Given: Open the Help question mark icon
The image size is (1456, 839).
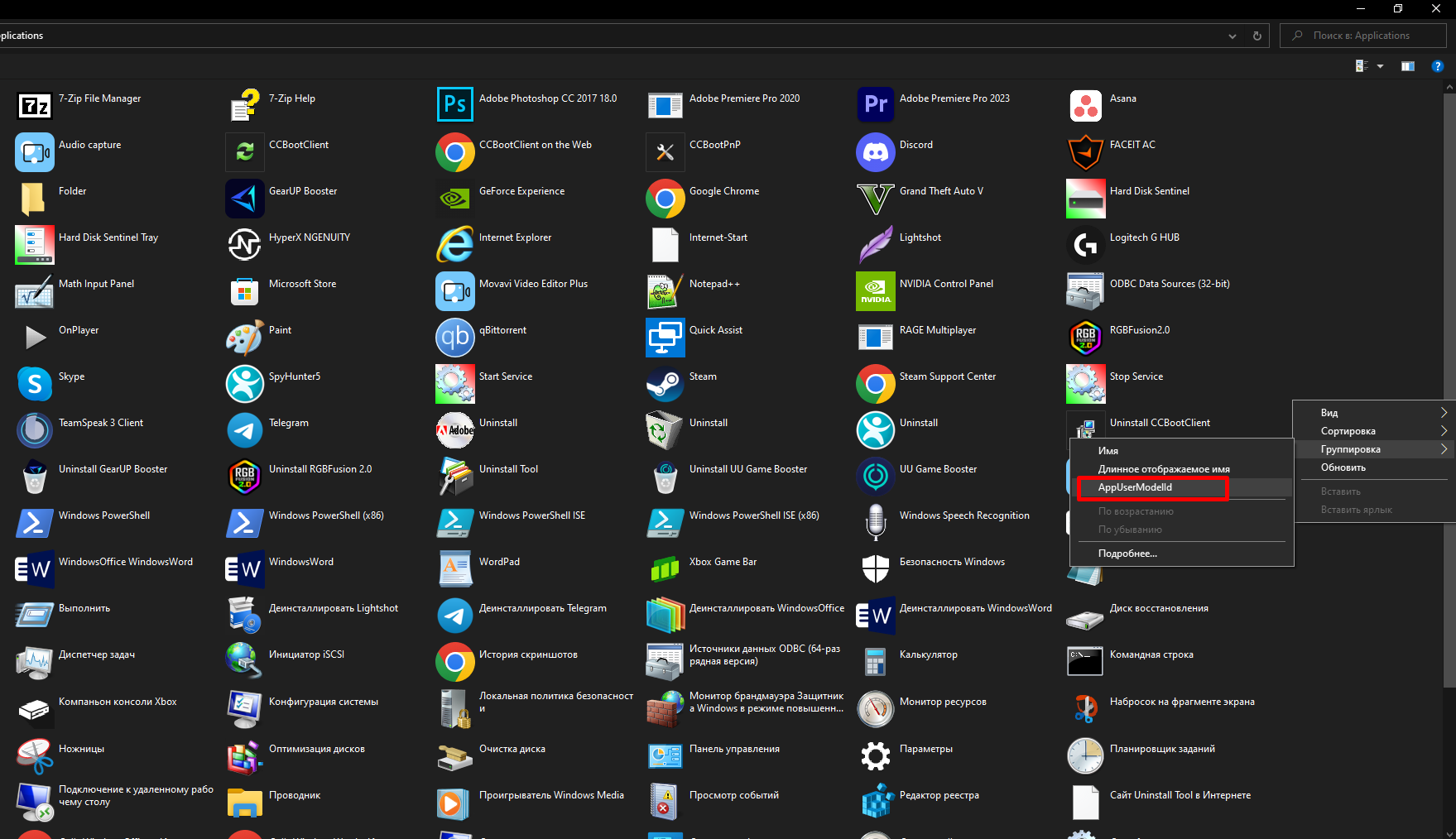Looking at the screenshot, I should [x=1437, y=66].
